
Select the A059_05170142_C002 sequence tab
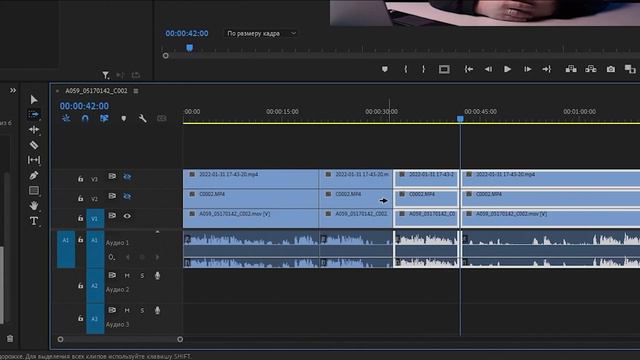96,91
